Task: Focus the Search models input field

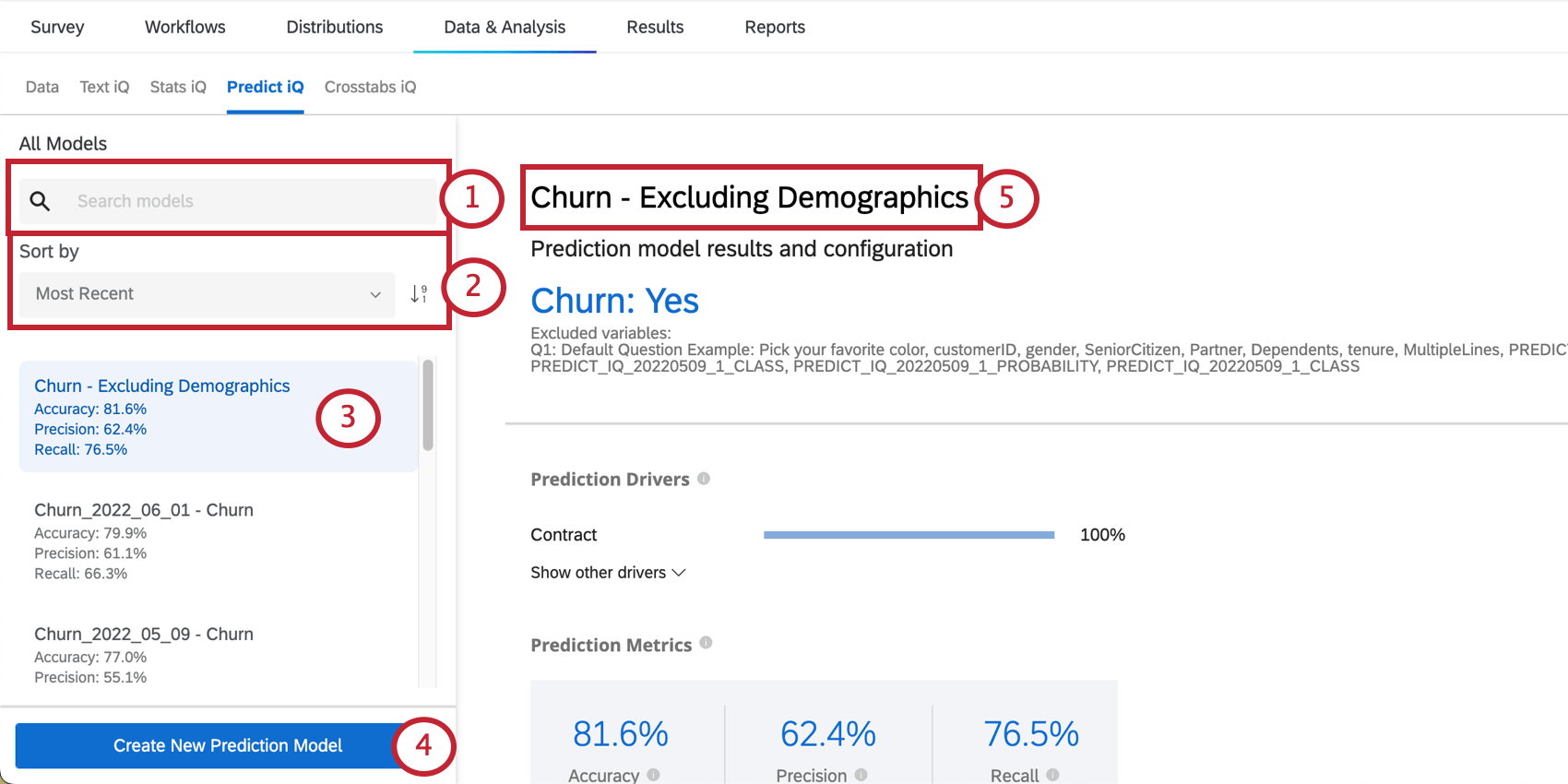Action: point(249,201)
